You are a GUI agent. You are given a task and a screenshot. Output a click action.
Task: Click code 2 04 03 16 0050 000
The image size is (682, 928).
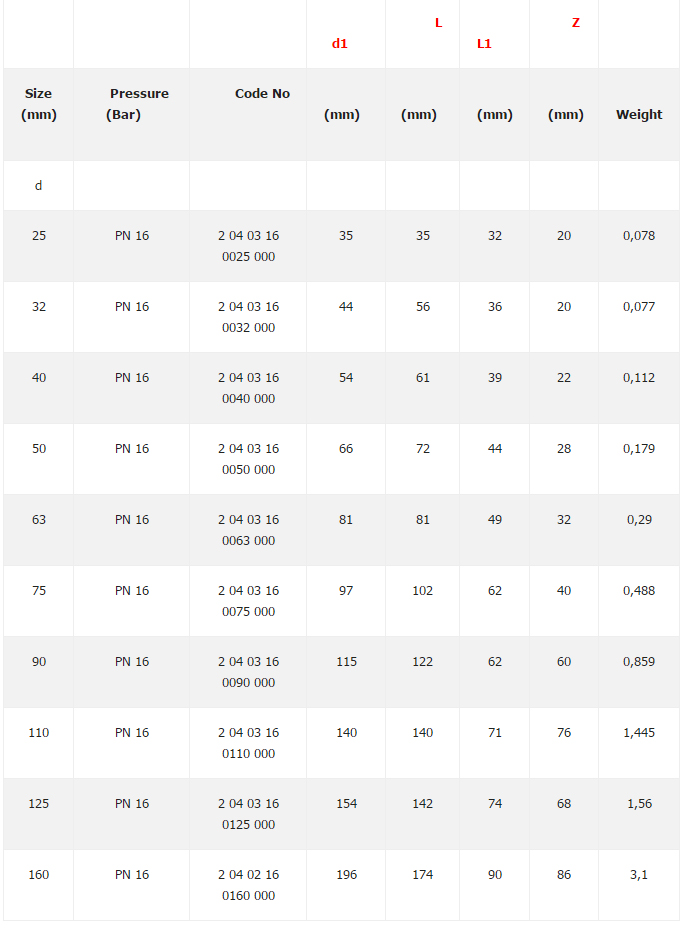(248, 459)
